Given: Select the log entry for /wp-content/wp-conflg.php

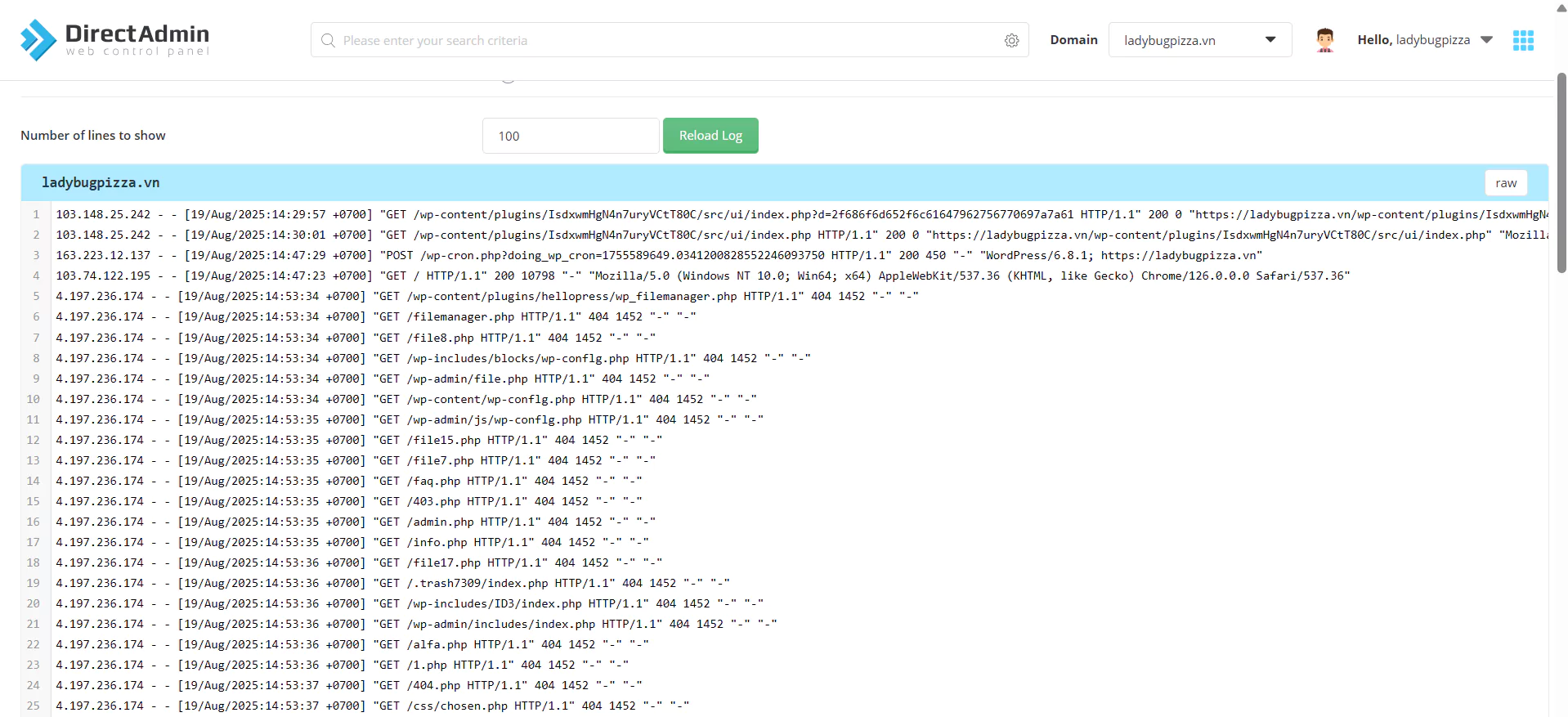Looking at the screenshot, I should (406, 399).
